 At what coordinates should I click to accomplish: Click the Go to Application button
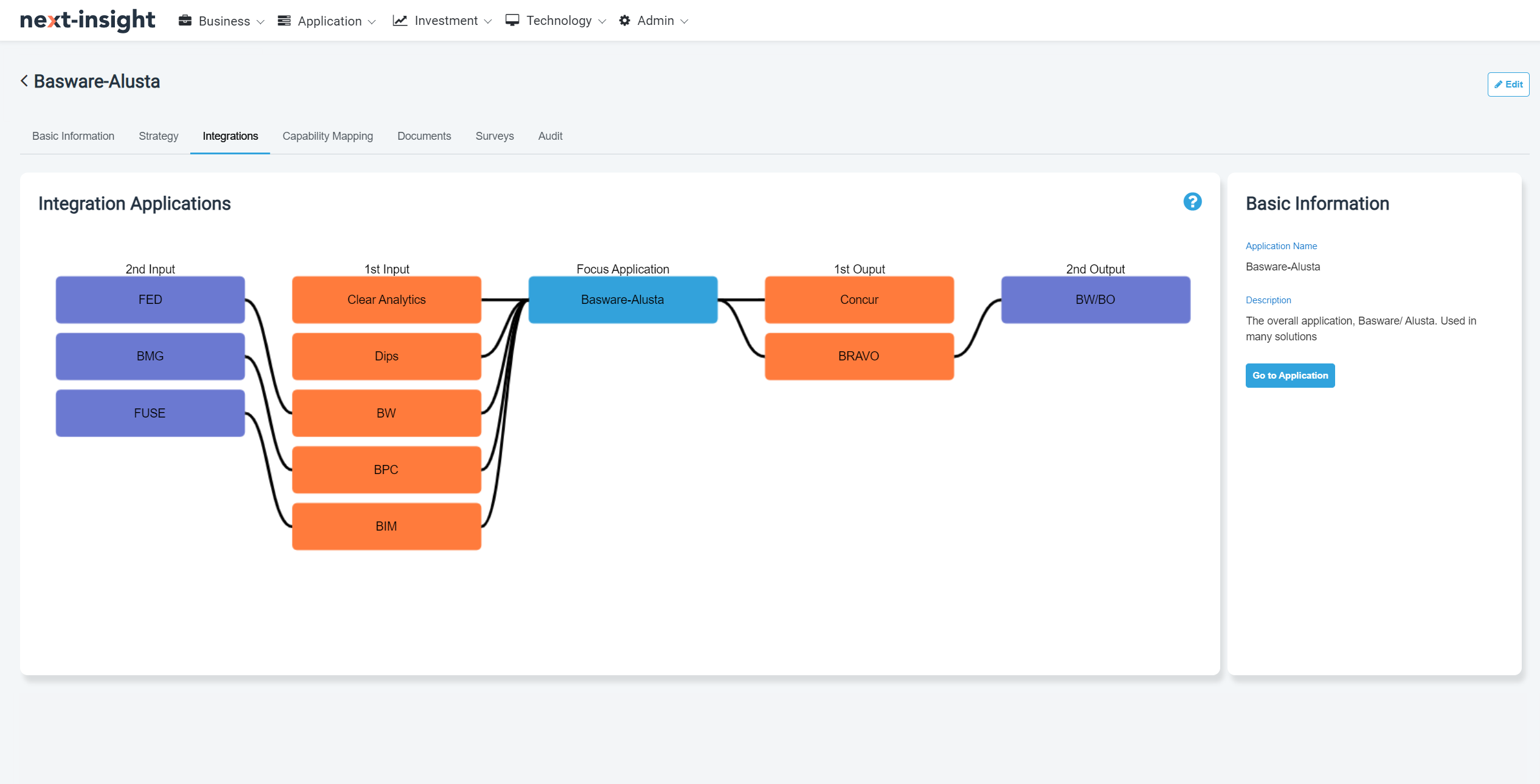(1290, 376)
